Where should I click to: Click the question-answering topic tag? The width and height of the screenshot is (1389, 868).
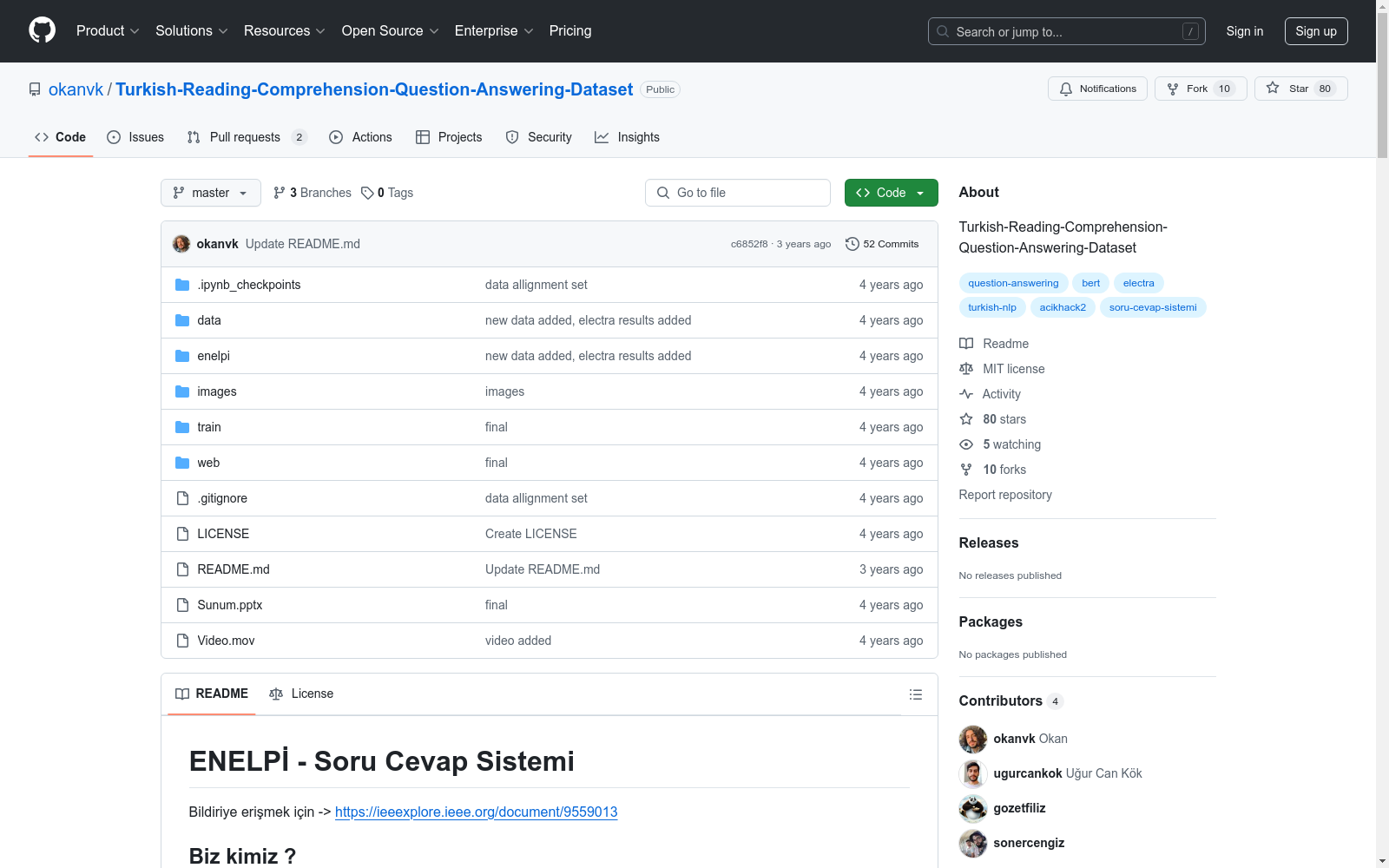tap(1013, 283)
